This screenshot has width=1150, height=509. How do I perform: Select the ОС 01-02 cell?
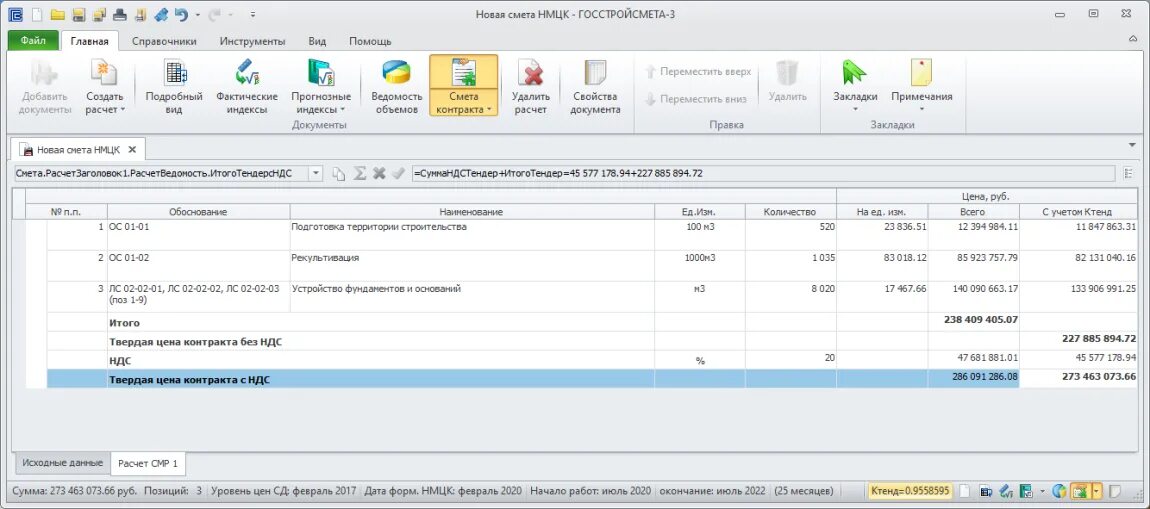(198, 266)
